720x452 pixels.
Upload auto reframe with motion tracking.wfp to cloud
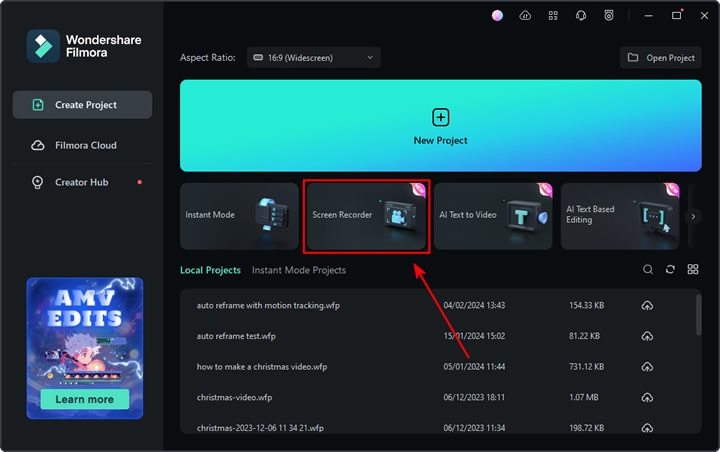coord(647,305)
